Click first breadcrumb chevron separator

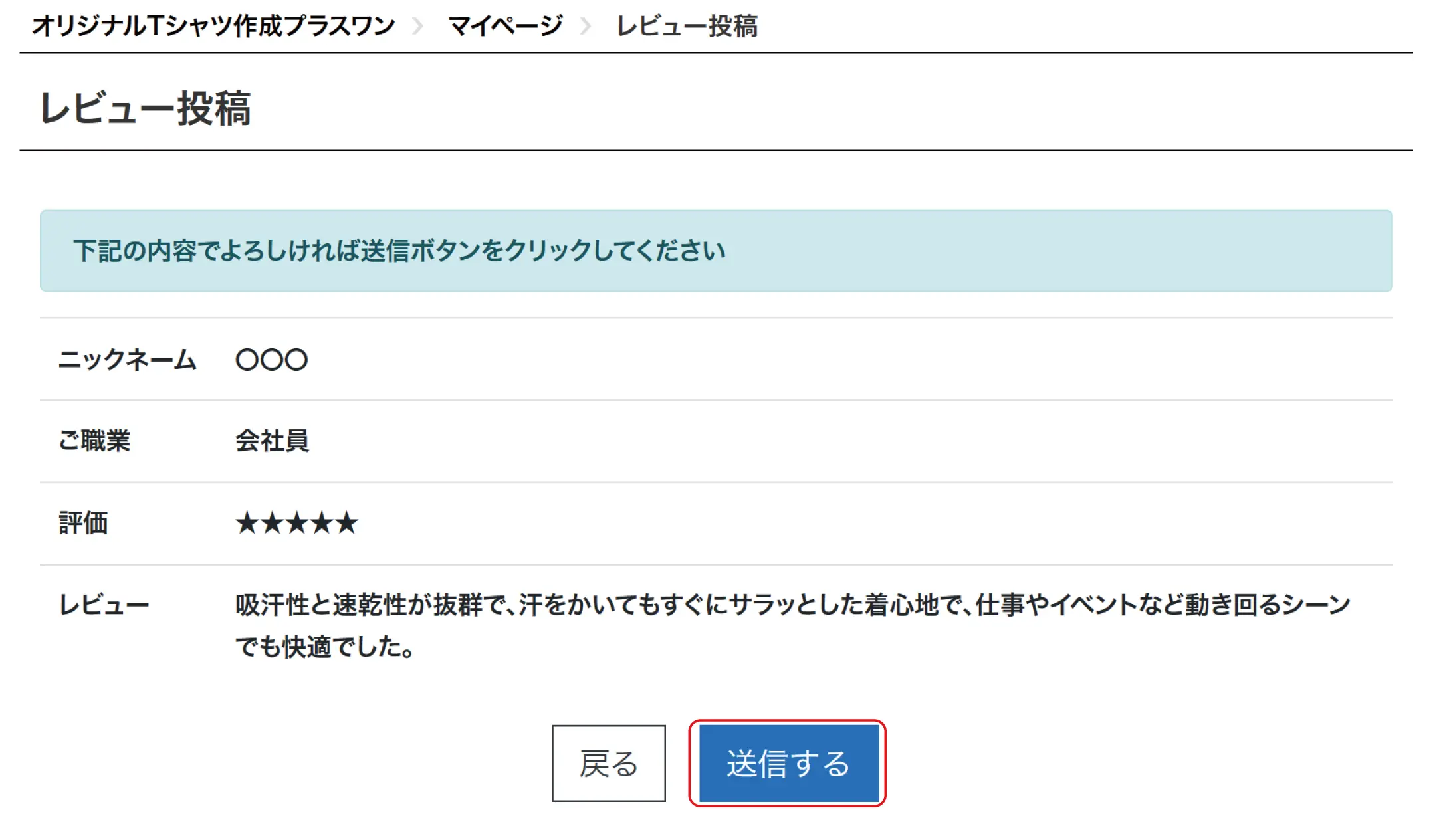(x=418, y=27)
